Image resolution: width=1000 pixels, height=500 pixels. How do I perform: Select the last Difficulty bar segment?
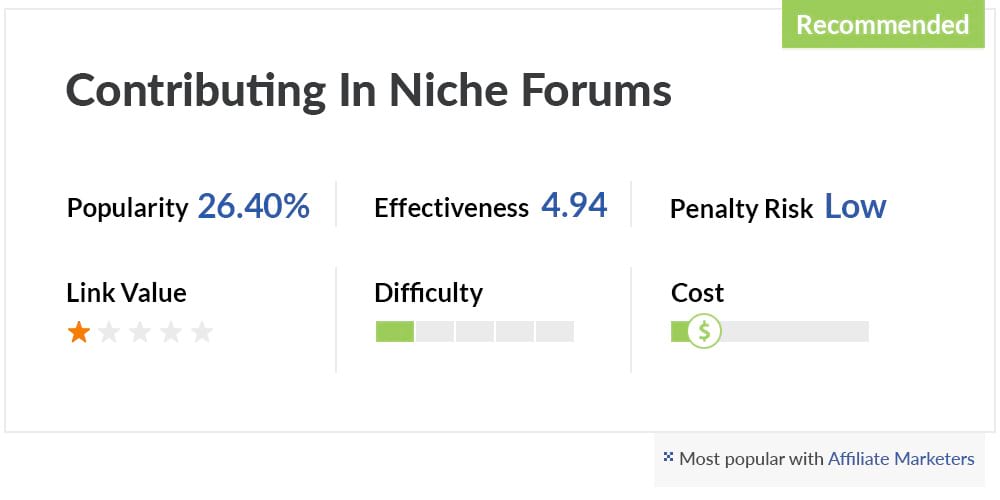point(555,332)
